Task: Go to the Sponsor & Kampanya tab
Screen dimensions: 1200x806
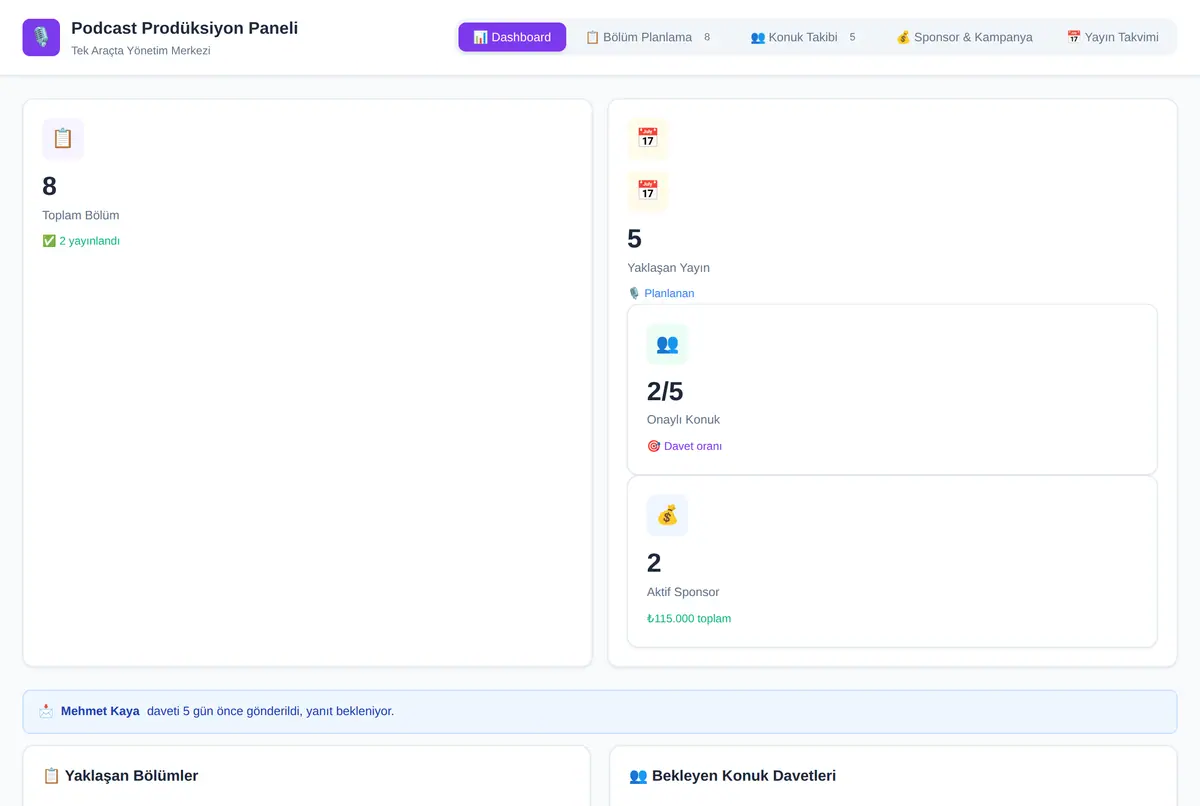Action: pyautogui.click(x=964, y=37)
